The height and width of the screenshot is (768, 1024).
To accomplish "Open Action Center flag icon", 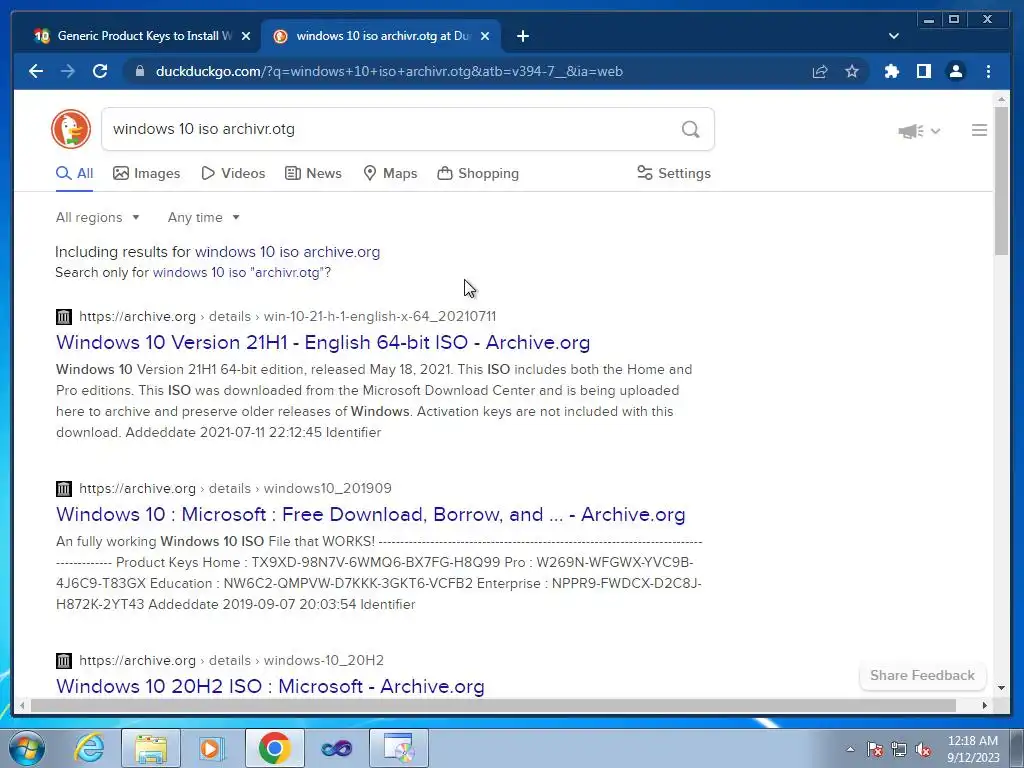I will [x=875, y=749].
